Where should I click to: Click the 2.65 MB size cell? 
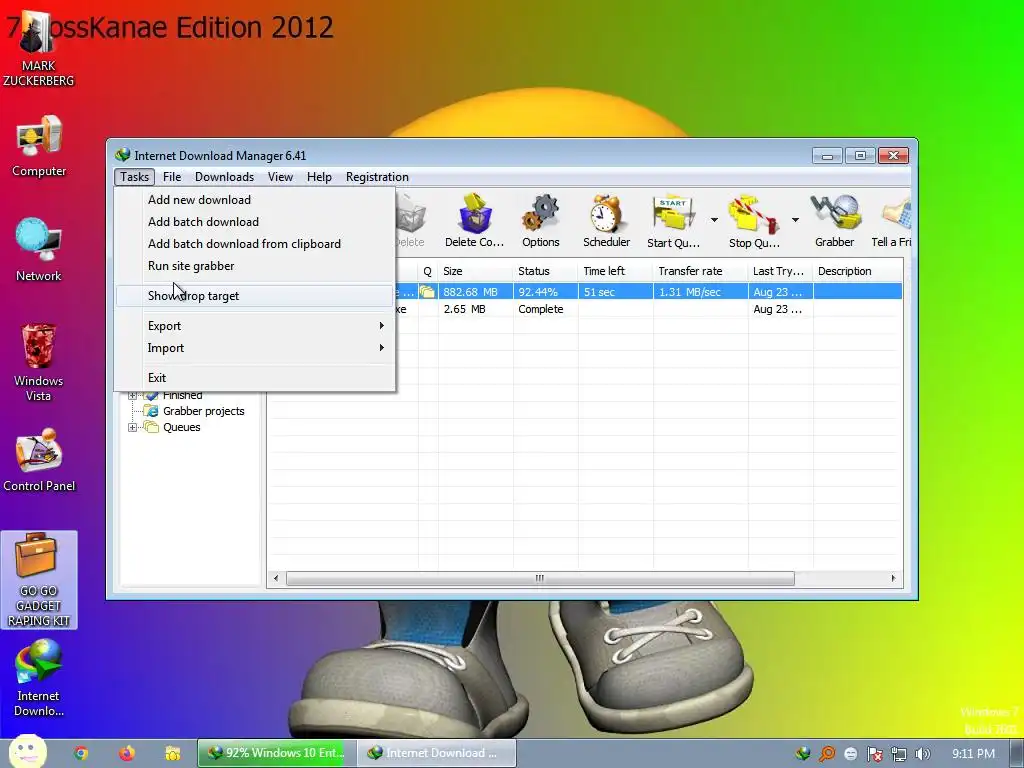click(475, 309)
